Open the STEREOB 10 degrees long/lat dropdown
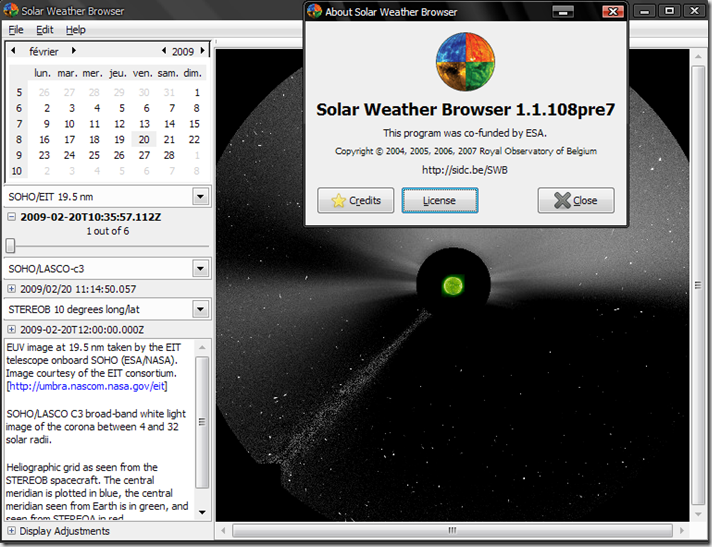Viewport: 712px width, 547px height. 200,310
